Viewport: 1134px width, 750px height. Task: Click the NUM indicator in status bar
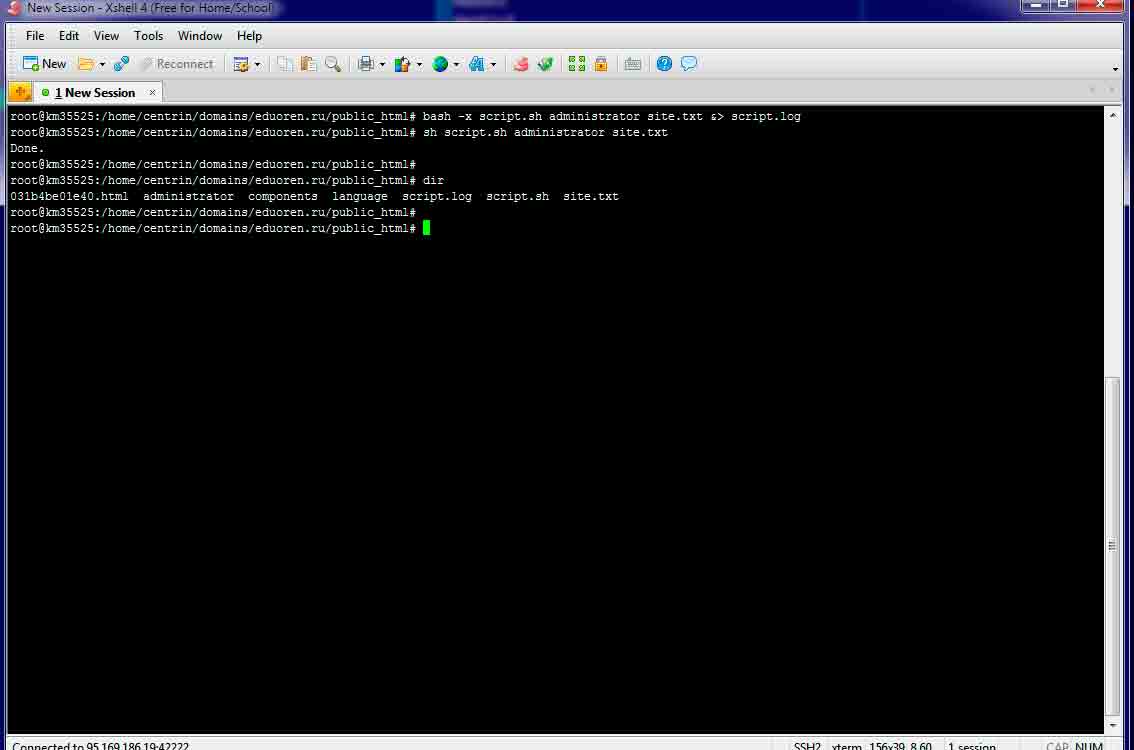[x=1088, y=746]
